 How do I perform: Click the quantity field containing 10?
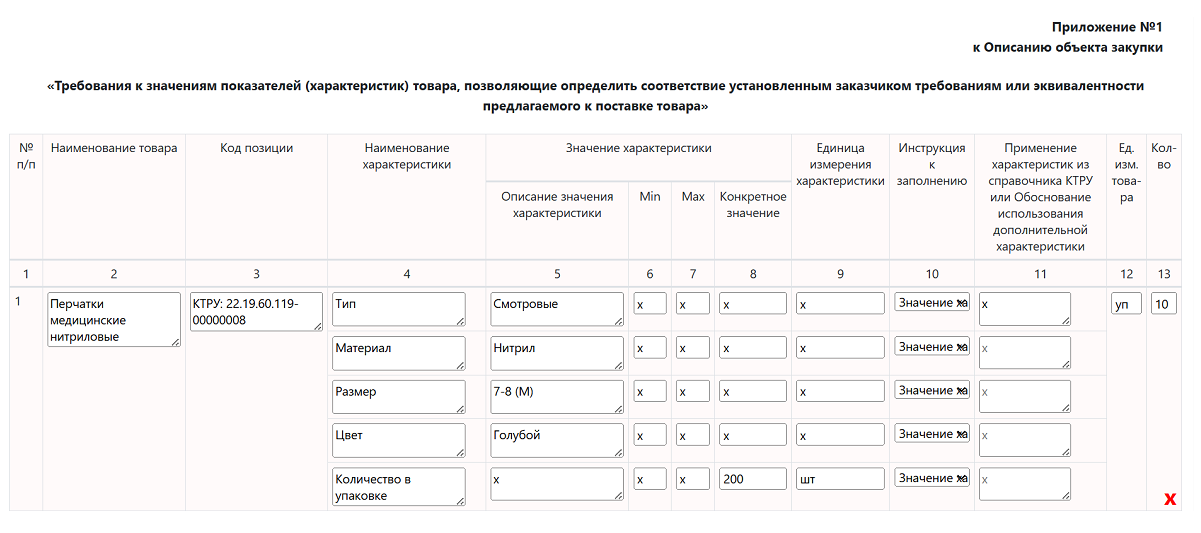(1164, 303)
